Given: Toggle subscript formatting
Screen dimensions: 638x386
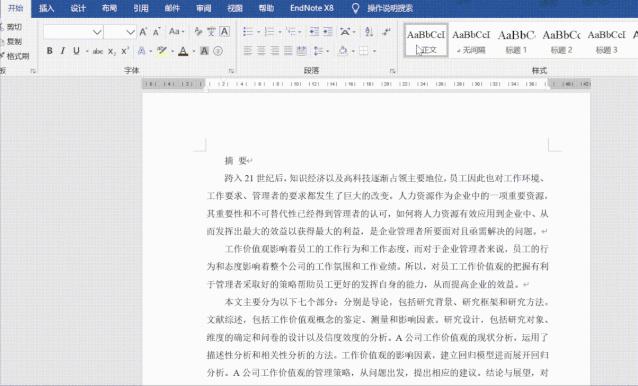Looking at the screenshot, I should (111, 51).
